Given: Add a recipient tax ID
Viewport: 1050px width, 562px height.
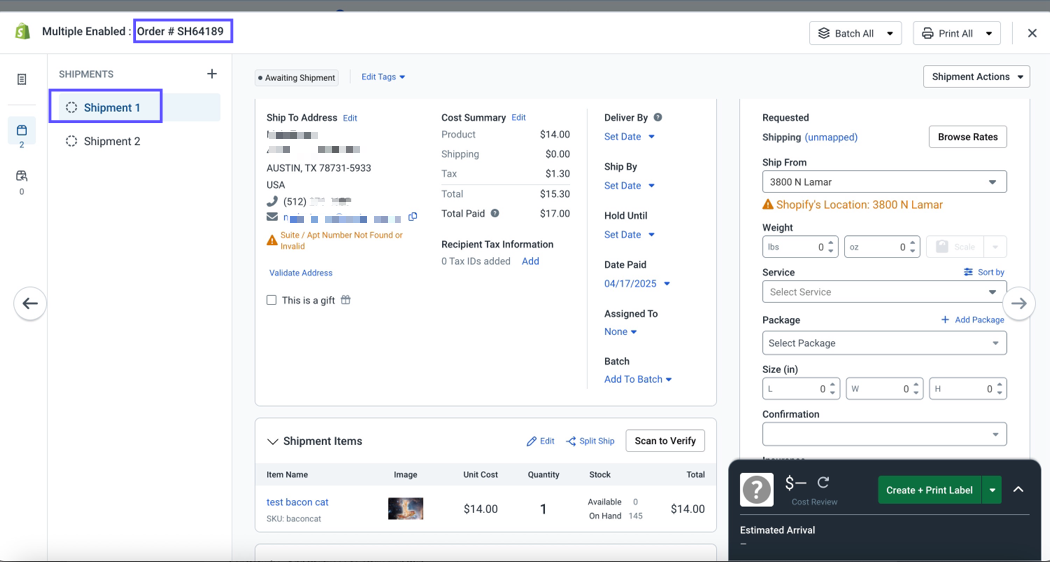Looking at the screenshot, I should [530, 261].
